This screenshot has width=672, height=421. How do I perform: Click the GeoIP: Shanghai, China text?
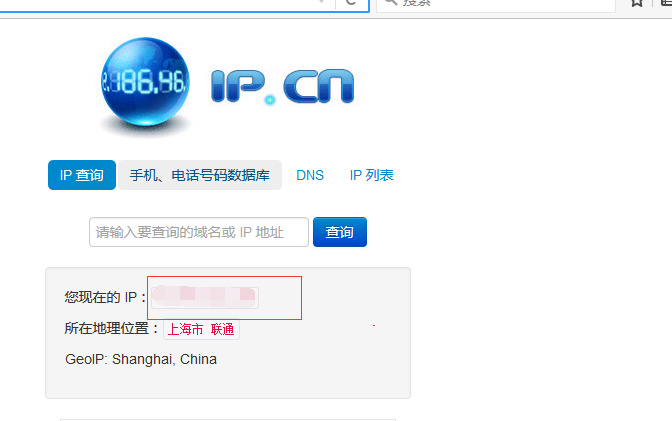click(x=141, y=359)
